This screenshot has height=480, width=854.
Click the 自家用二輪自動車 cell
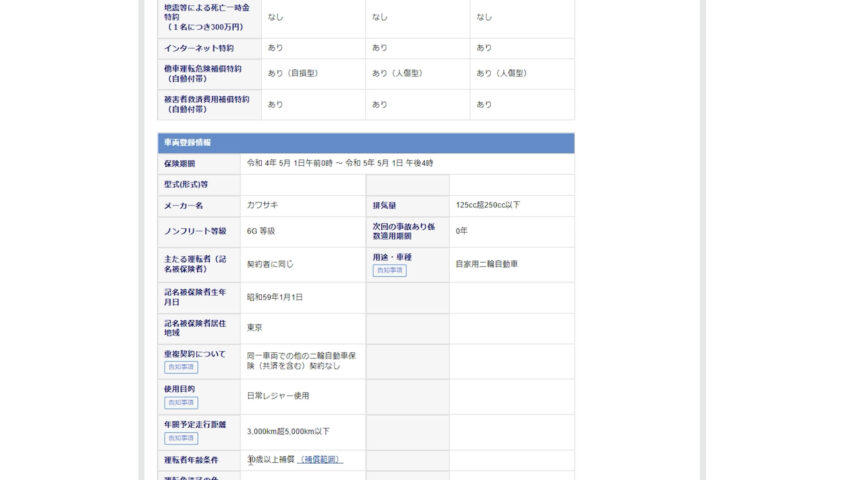click(486, 264)
